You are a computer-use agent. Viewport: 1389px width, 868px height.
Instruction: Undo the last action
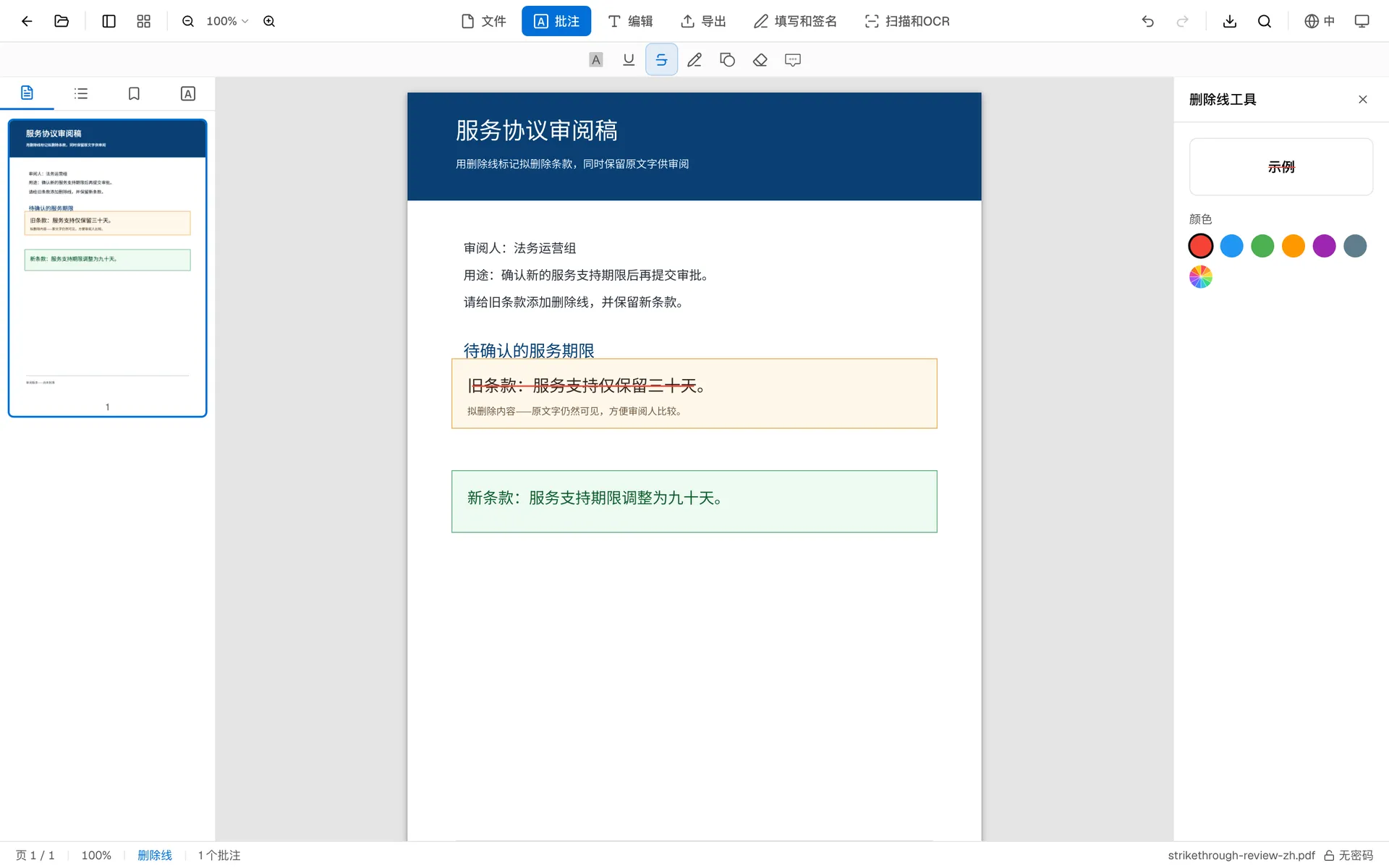[x=1147, y=21]
